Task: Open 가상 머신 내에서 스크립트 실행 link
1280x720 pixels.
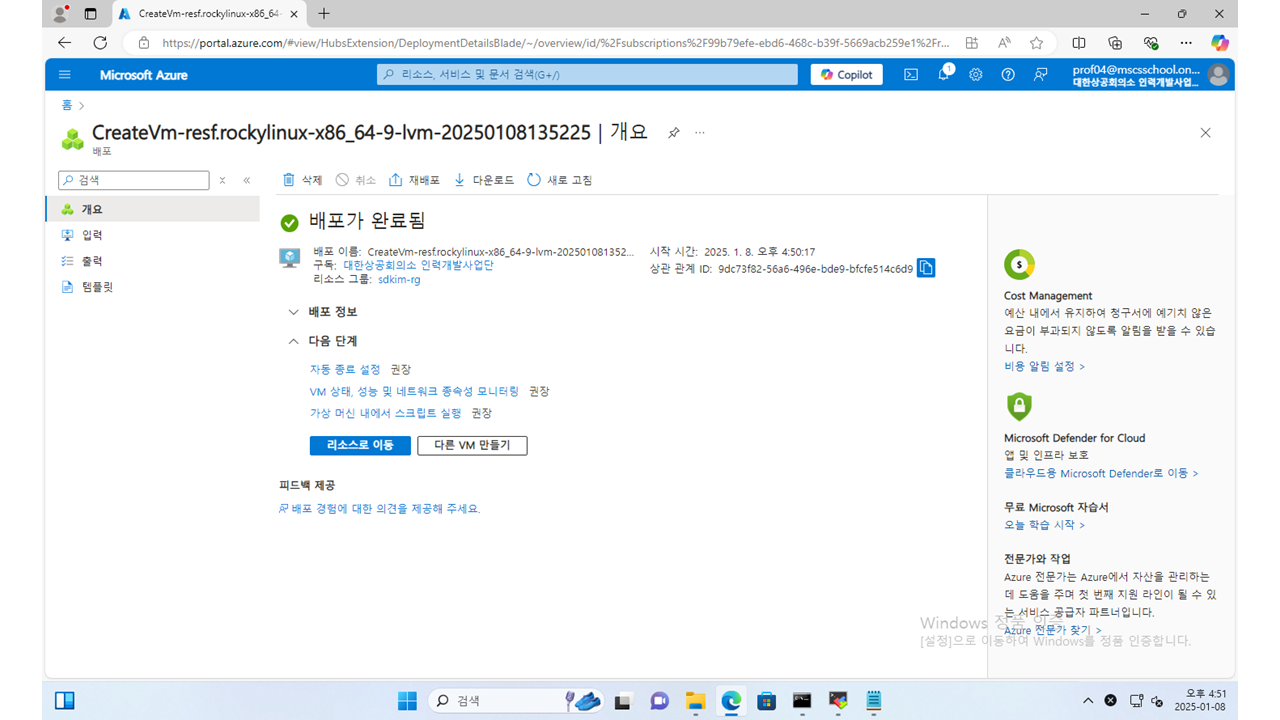Action: 386,413
